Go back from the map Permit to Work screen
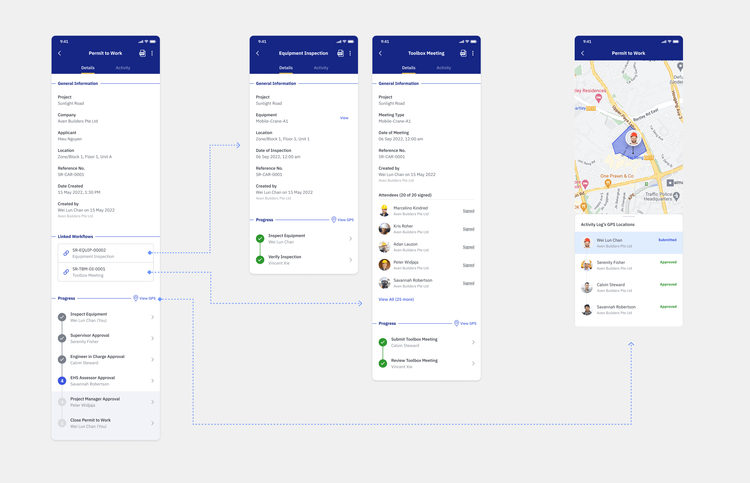Image resolution: width=750 pixels, height=483 pixels. [x=583, y=53]
